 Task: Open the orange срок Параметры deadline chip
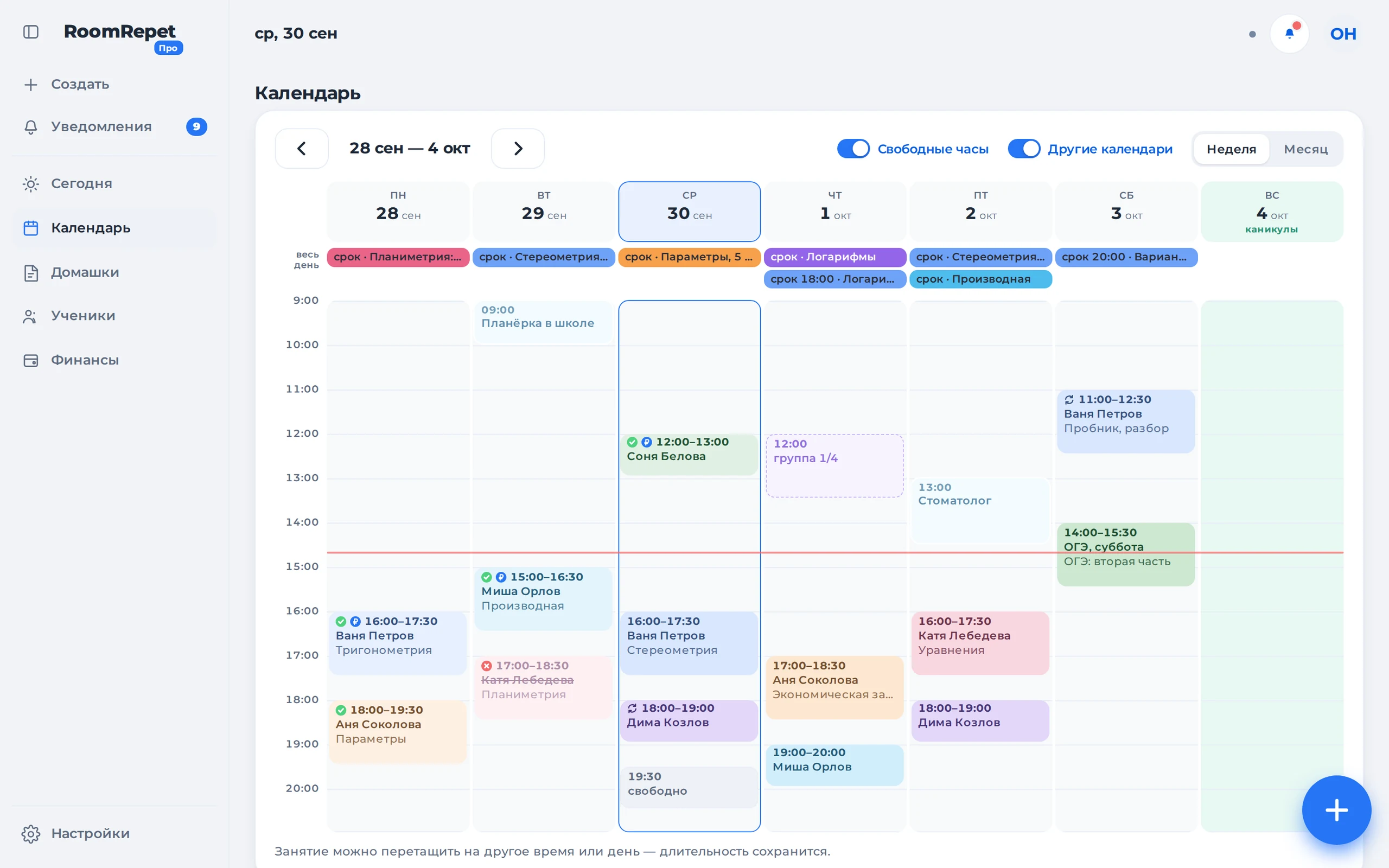click(x=689, y=257)
